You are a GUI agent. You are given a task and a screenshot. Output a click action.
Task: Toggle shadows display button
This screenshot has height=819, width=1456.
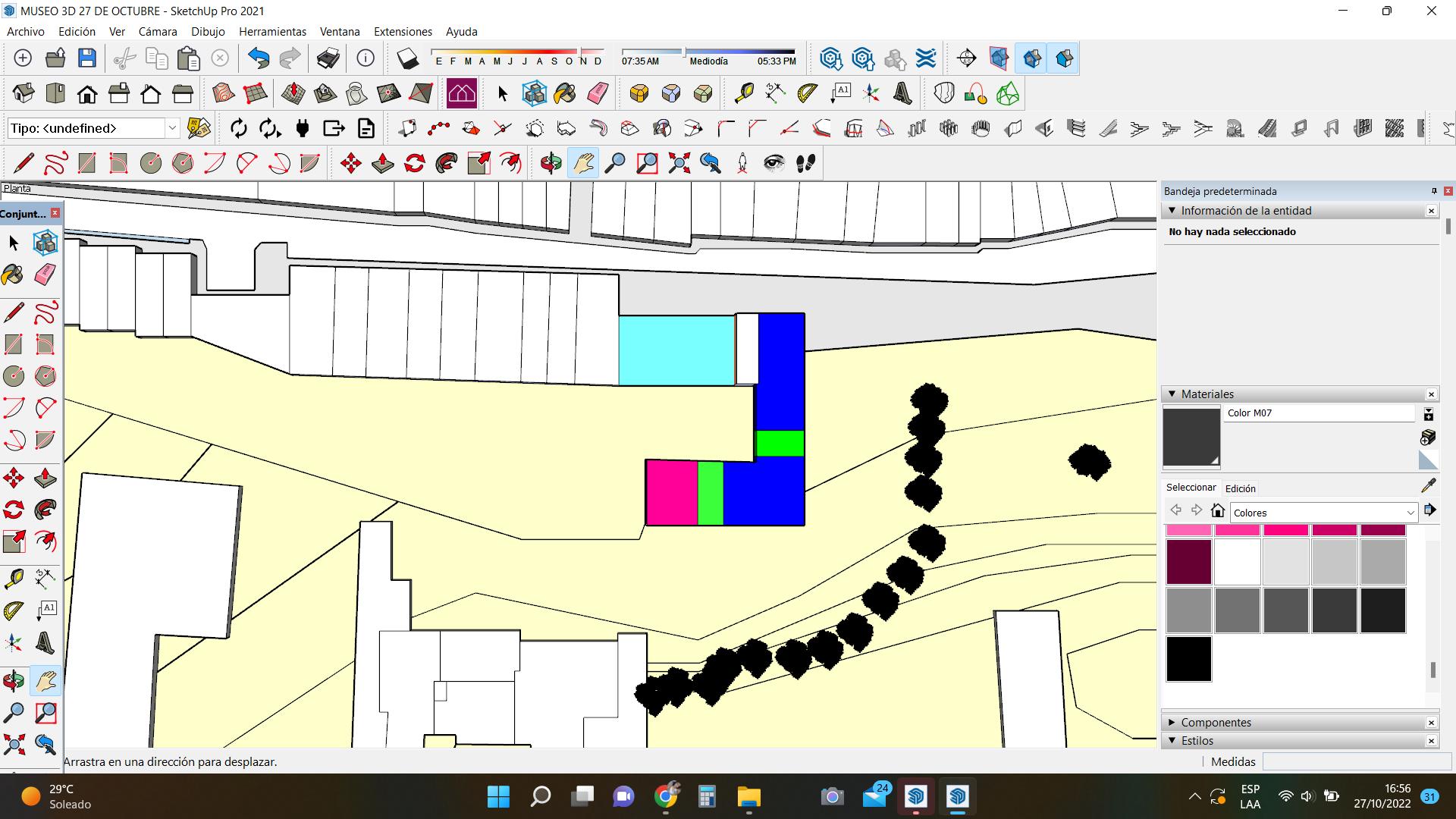[407, 58]
